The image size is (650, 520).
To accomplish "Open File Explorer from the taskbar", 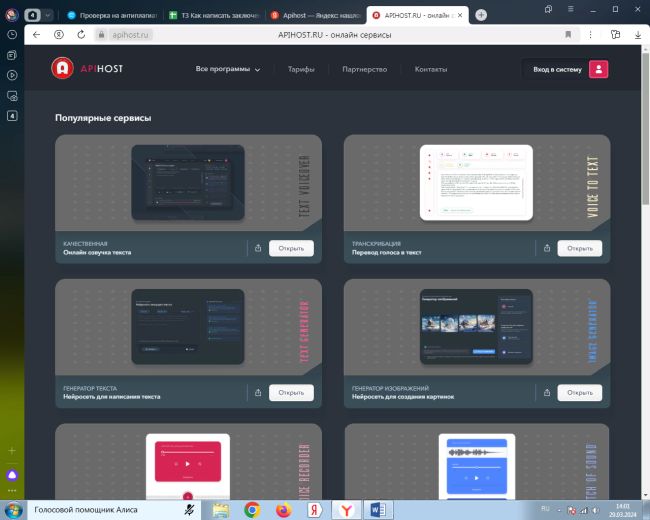I will pyautogui.click(x=221, y=510).
